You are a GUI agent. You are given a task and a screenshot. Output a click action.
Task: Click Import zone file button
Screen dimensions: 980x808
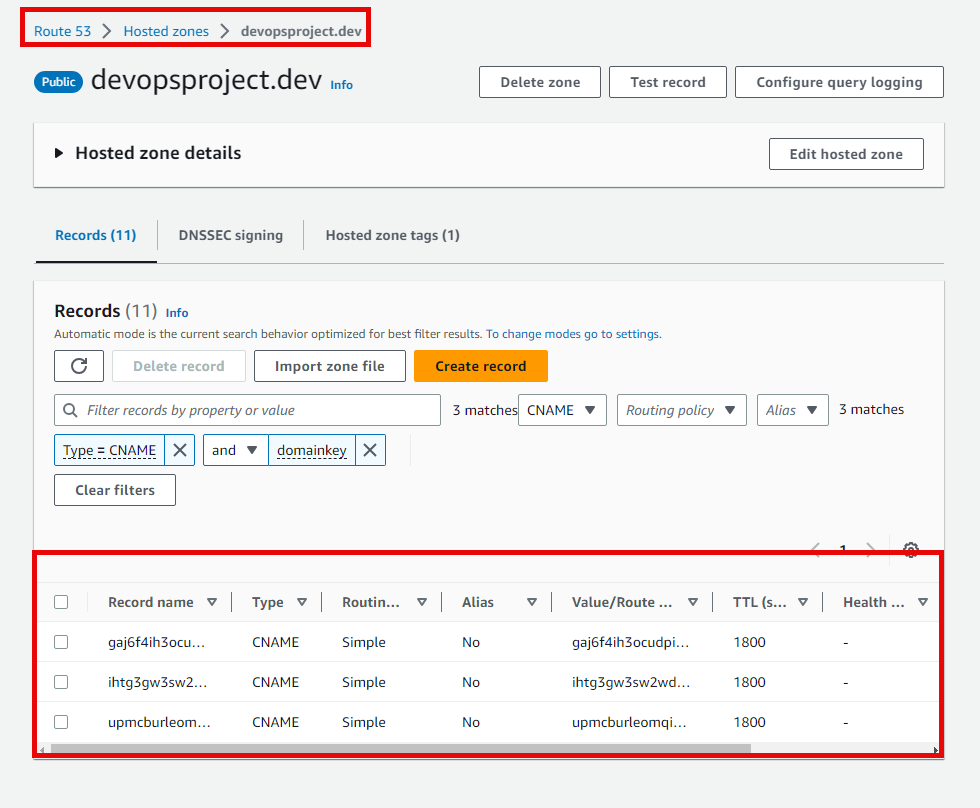pyautogui.click(x=329, y=366)
